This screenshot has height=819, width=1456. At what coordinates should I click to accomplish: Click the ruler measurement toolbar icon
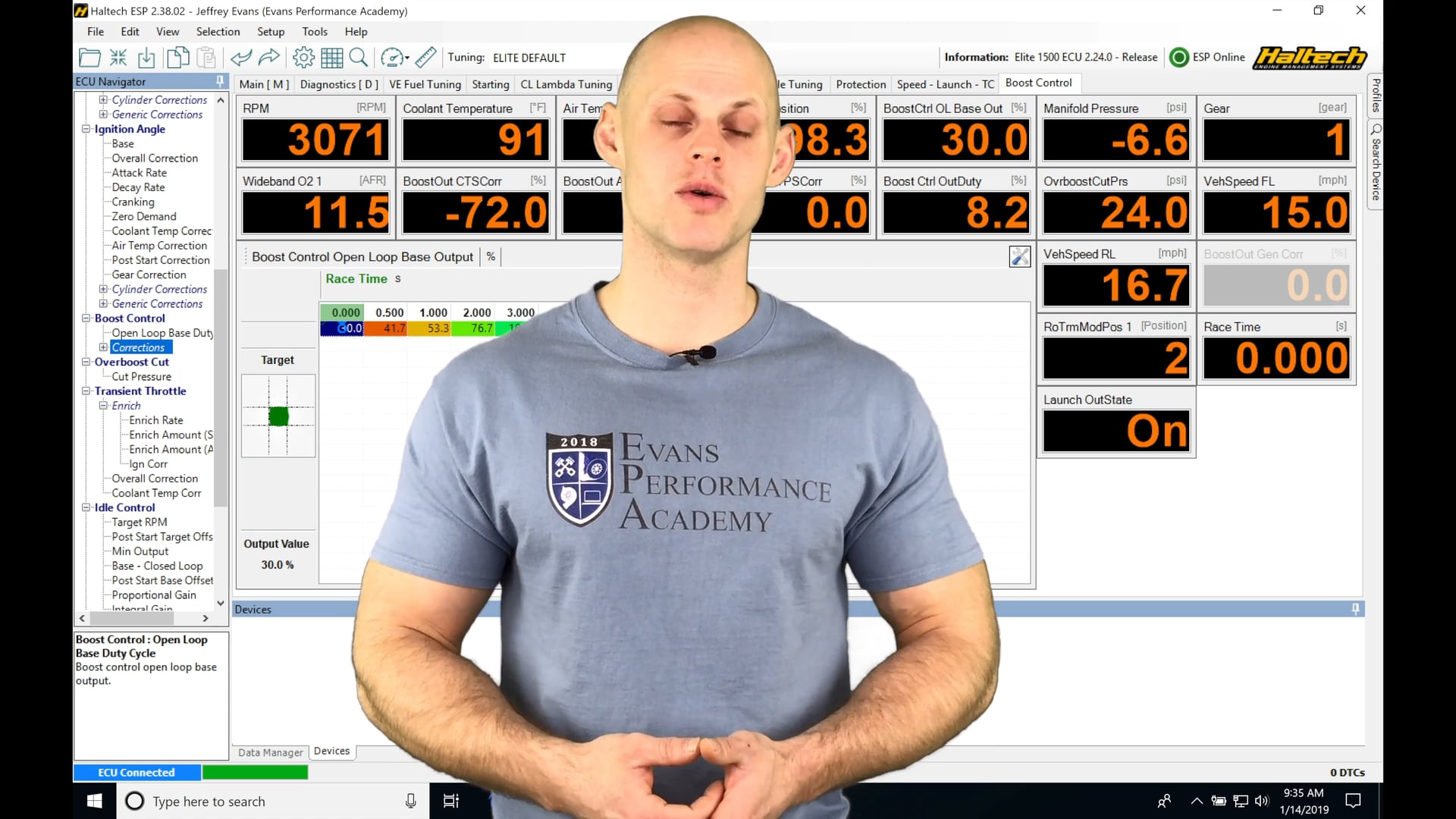(426, 58)
